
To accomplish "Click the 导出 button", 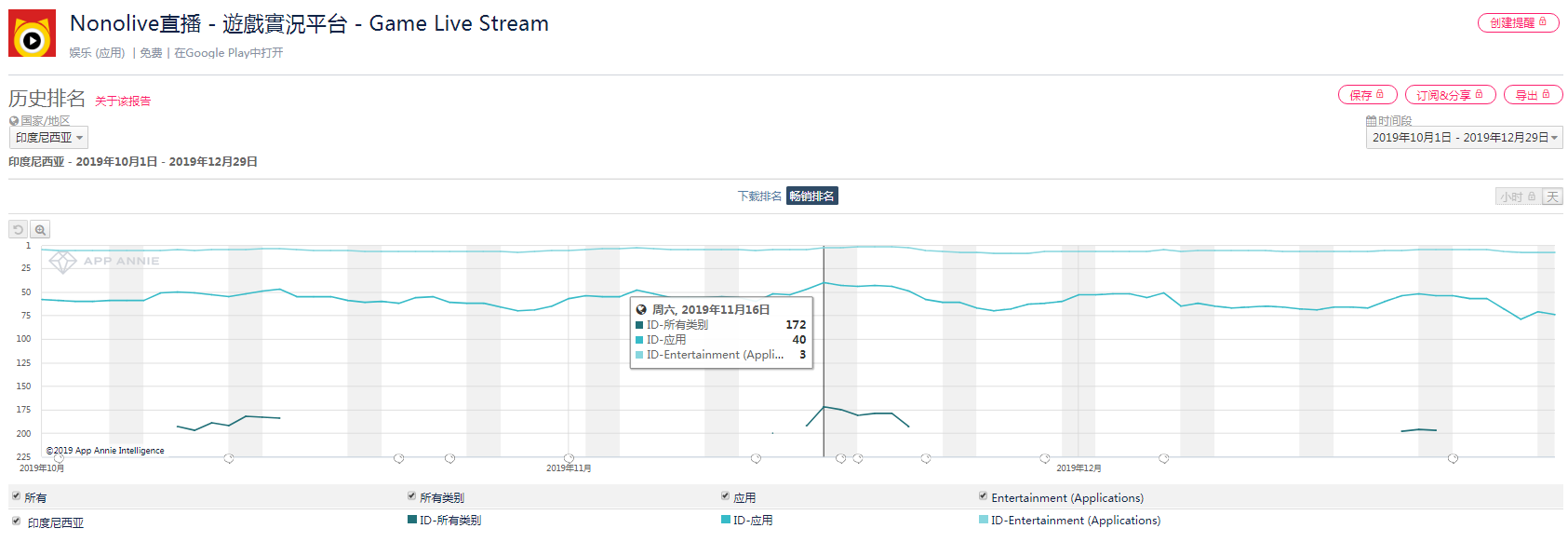I will pyautogui.click(x=1534, y=95).
